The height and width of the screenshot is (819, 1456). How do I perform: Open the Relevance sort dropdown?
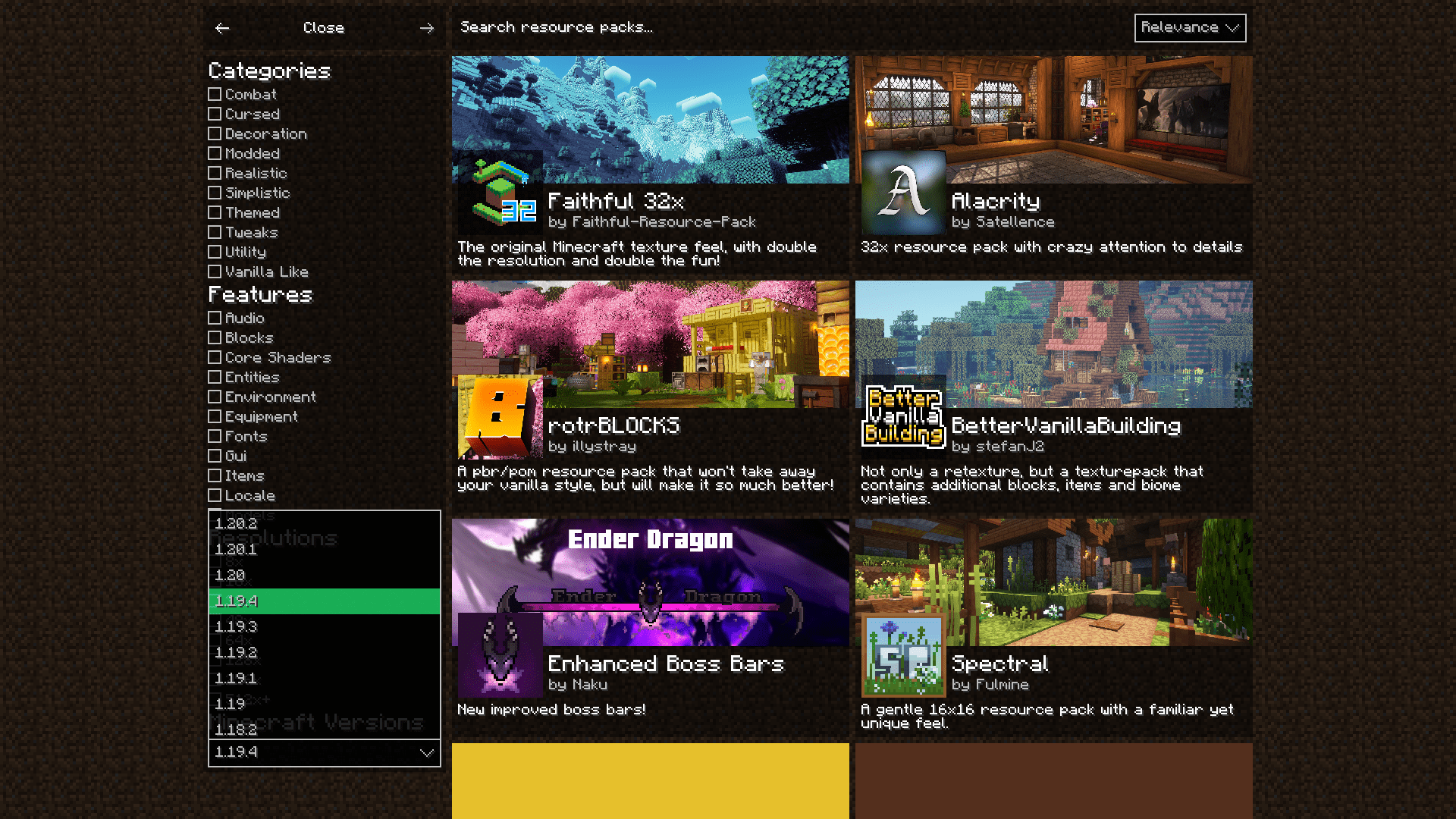click(1190, 28)
